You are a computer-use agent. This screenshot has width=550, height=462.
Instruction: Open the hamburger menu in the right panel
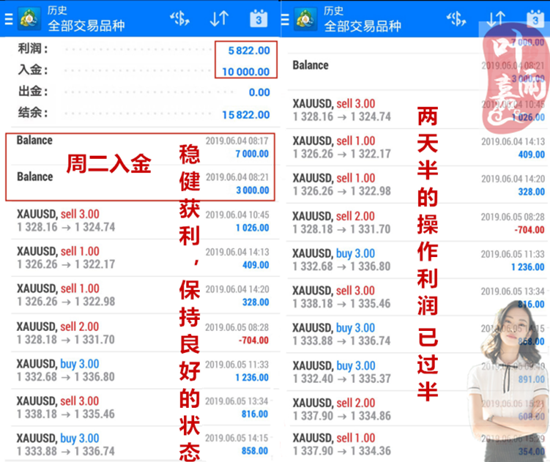[285, 20]
